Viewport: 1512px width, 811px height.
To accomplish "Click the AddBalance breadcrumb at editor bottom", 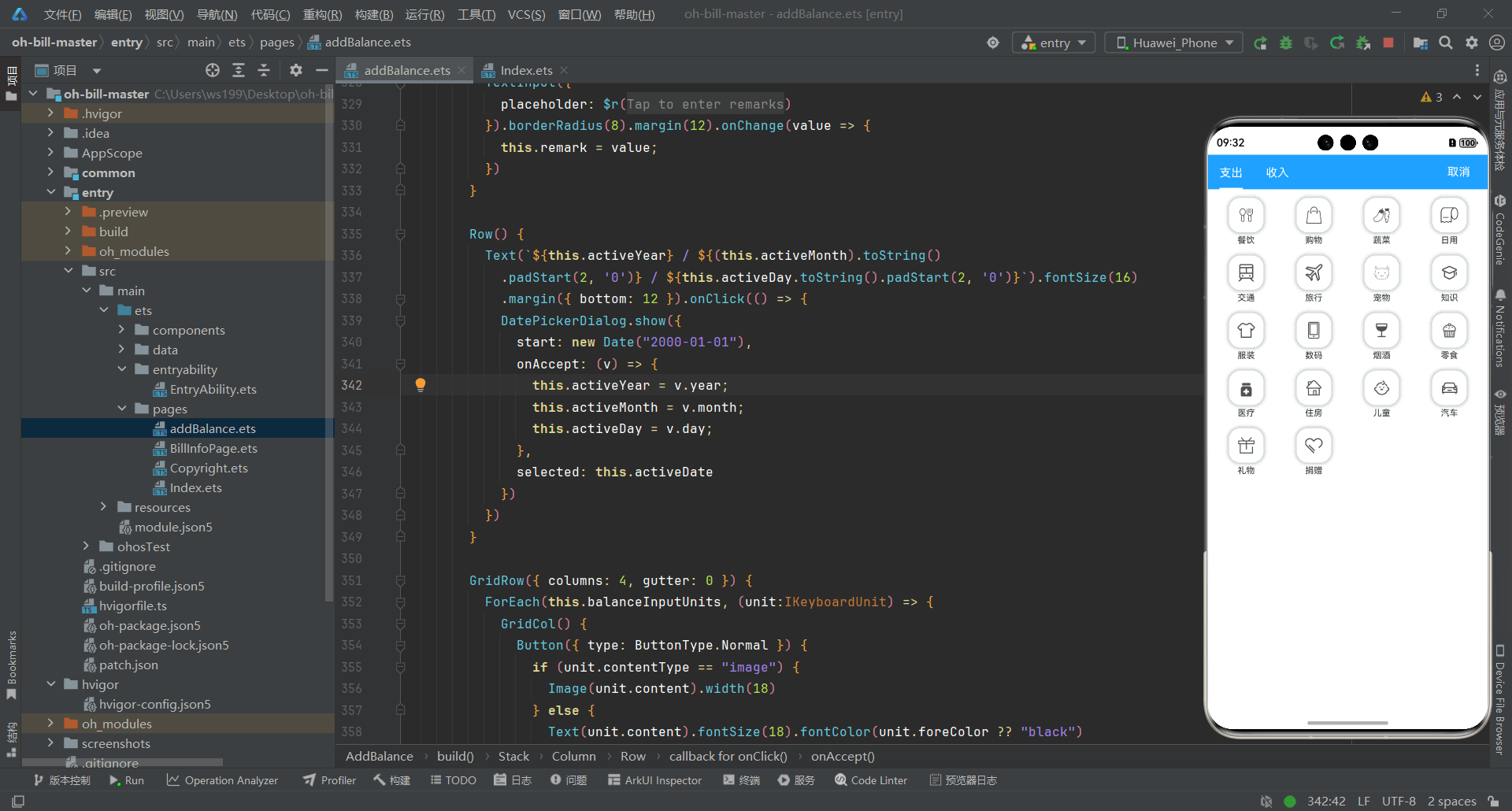I will point(379,756).
